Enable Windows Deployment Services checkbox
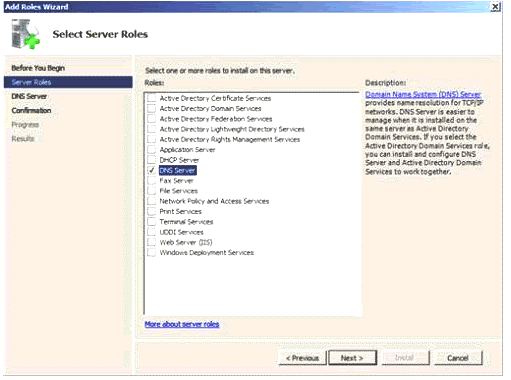Viewport: 511px width, 380px height. point(151,252)
